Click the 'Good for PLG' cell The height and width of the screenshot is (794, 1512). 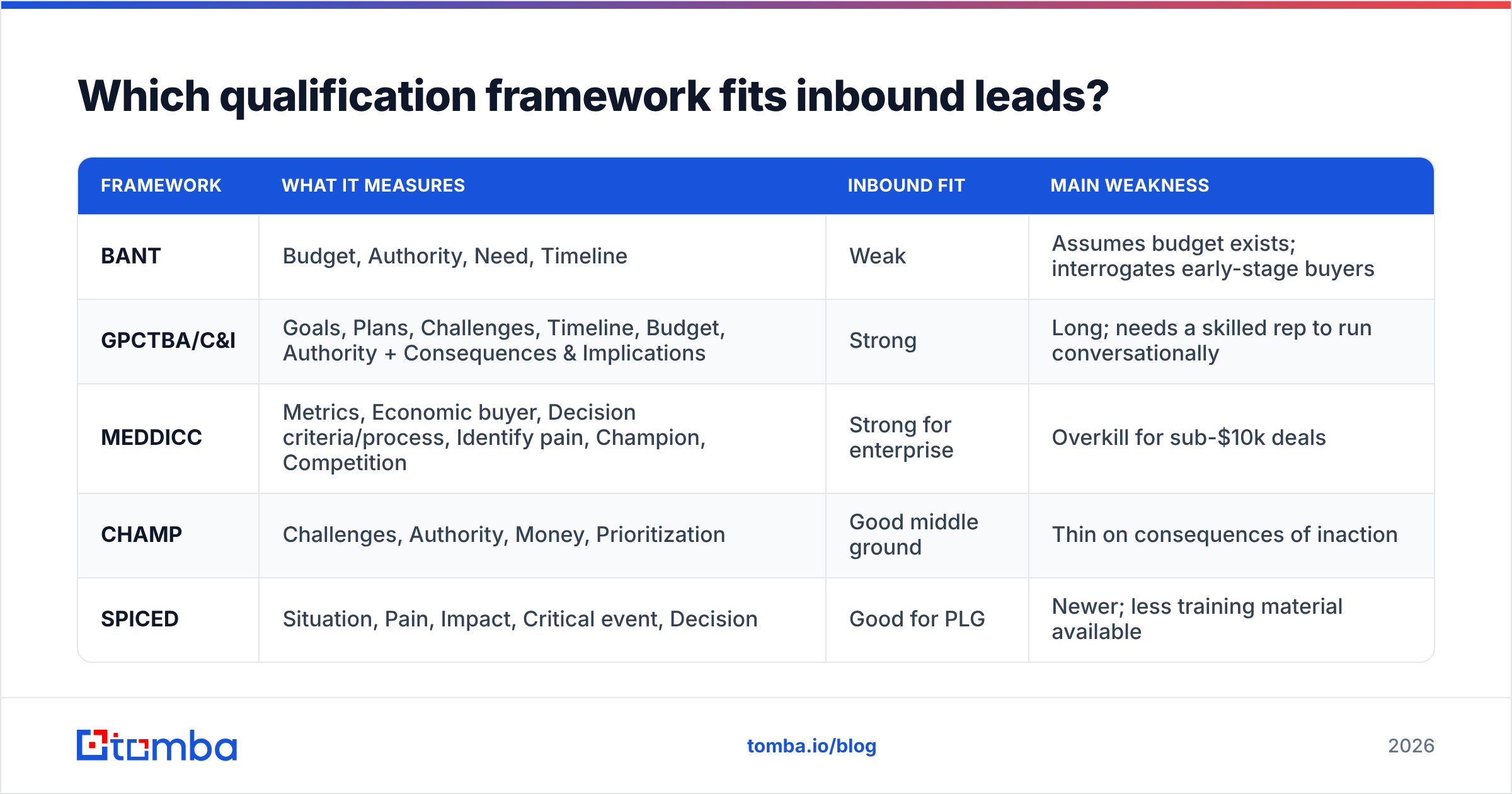coord(927,619)
